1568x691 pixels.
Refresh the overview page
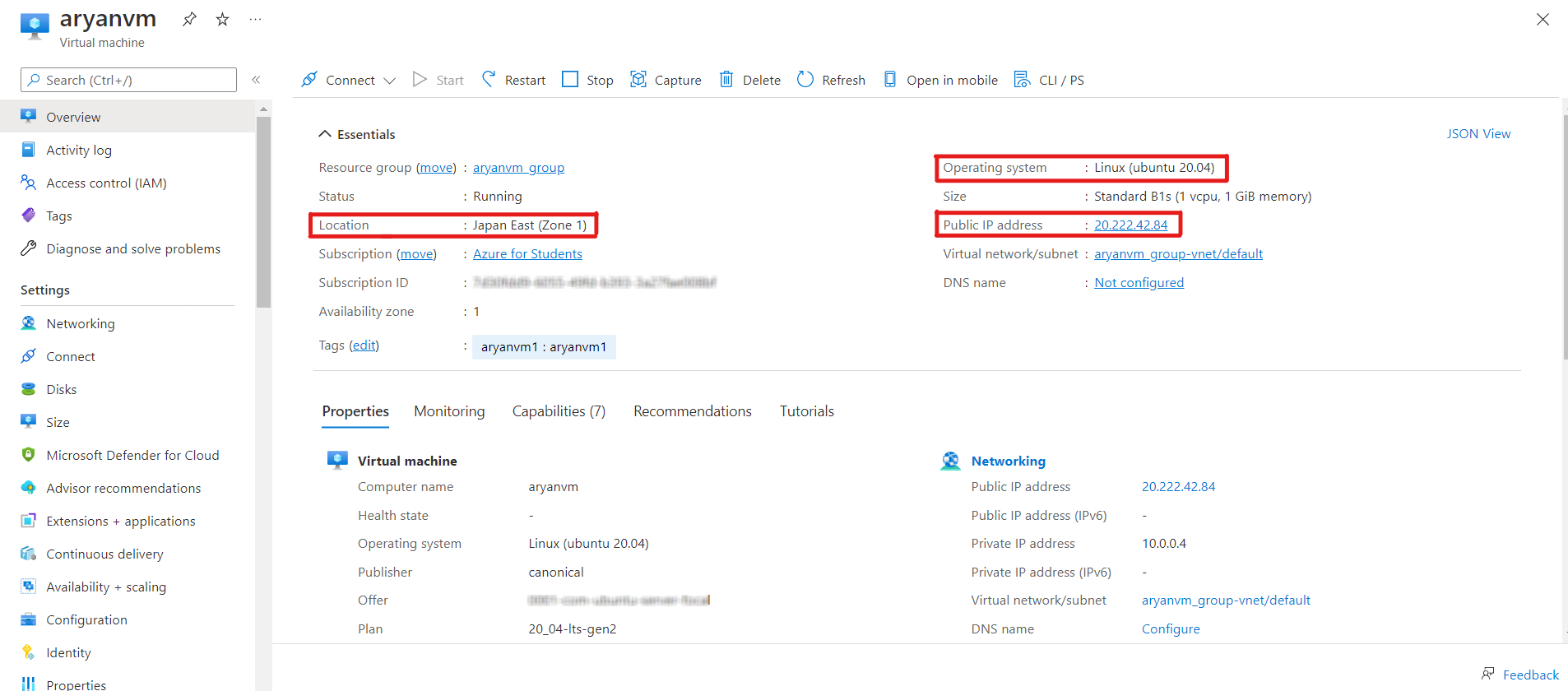tap(831, 80)
